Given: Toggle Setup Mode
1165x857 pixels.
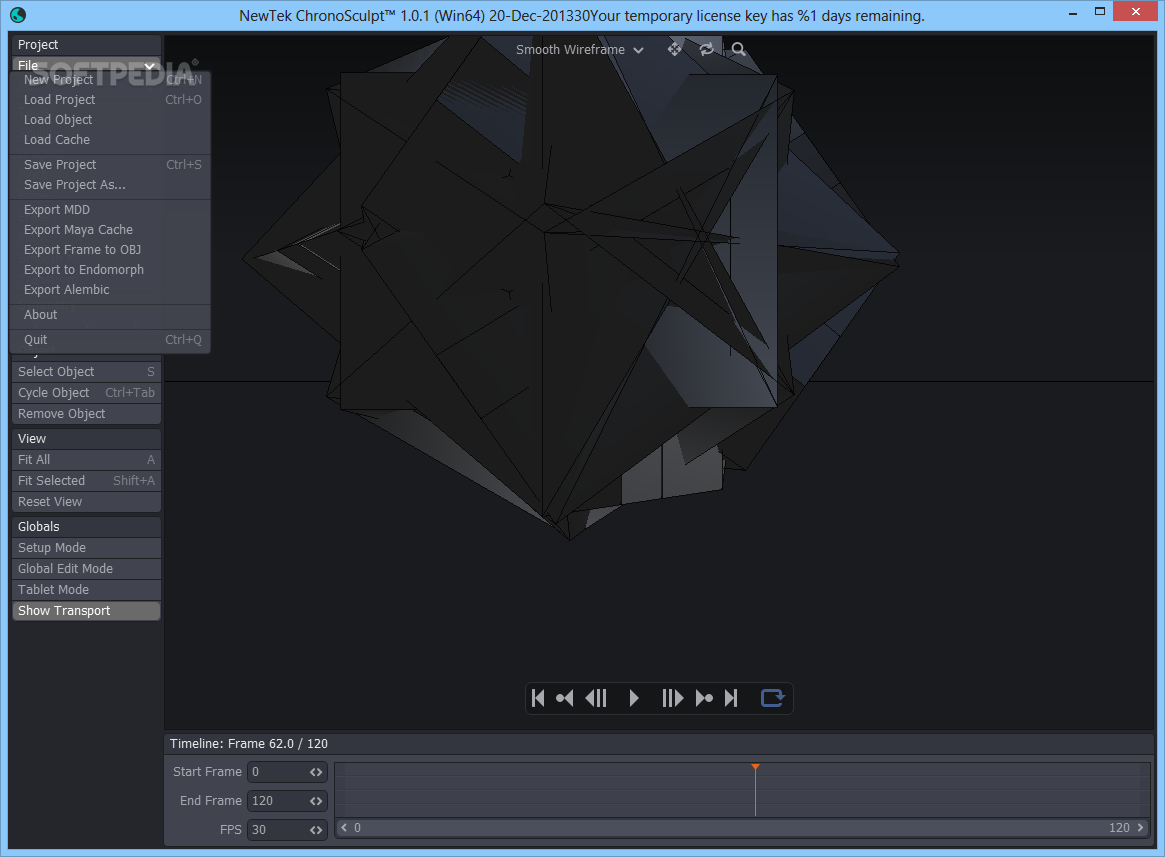Looking at the screenshot, I should [x=86, y=547].
